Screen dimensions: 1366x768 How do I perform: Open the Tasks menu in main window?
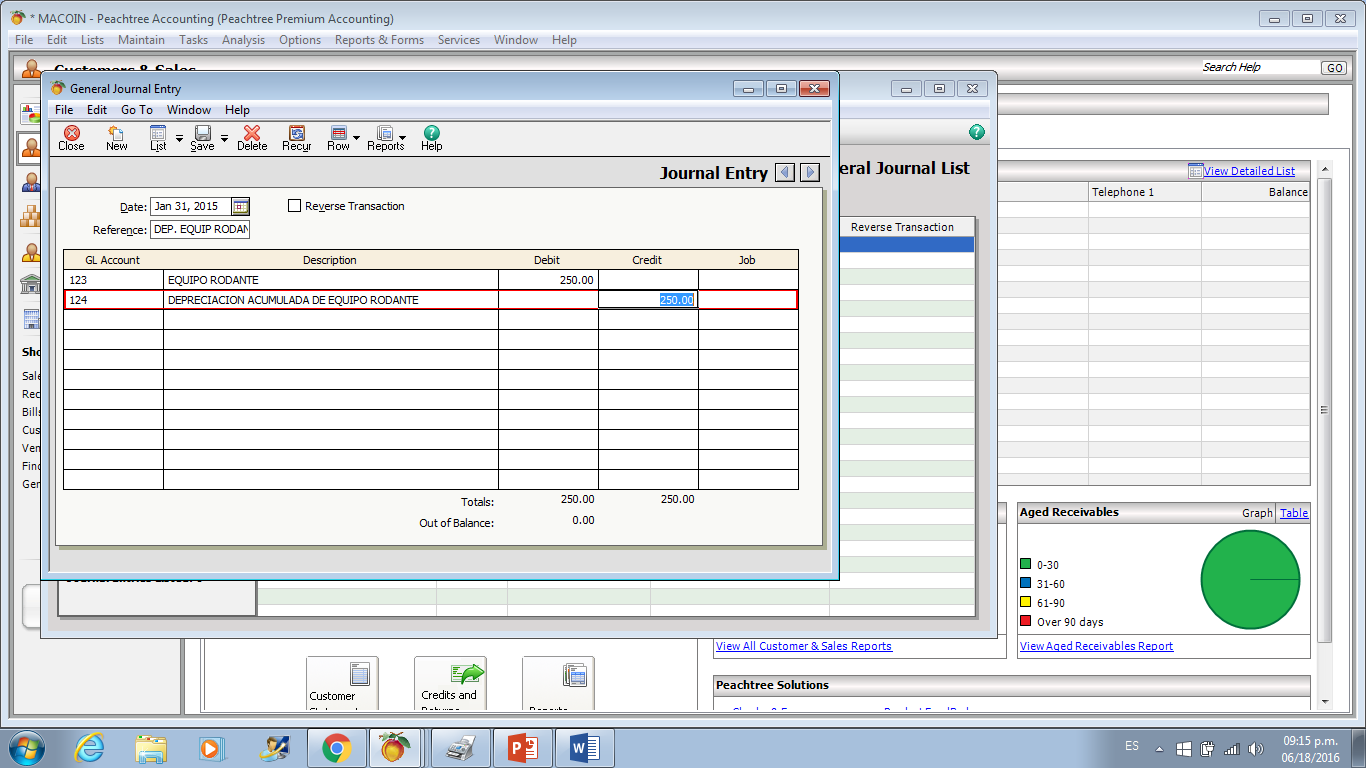[193, 40]
